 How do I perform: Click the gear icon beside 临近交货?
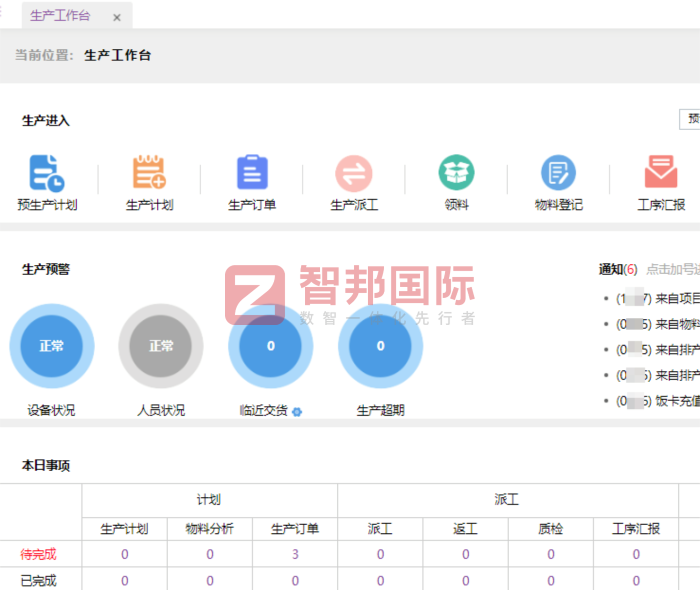click(297, 412)
